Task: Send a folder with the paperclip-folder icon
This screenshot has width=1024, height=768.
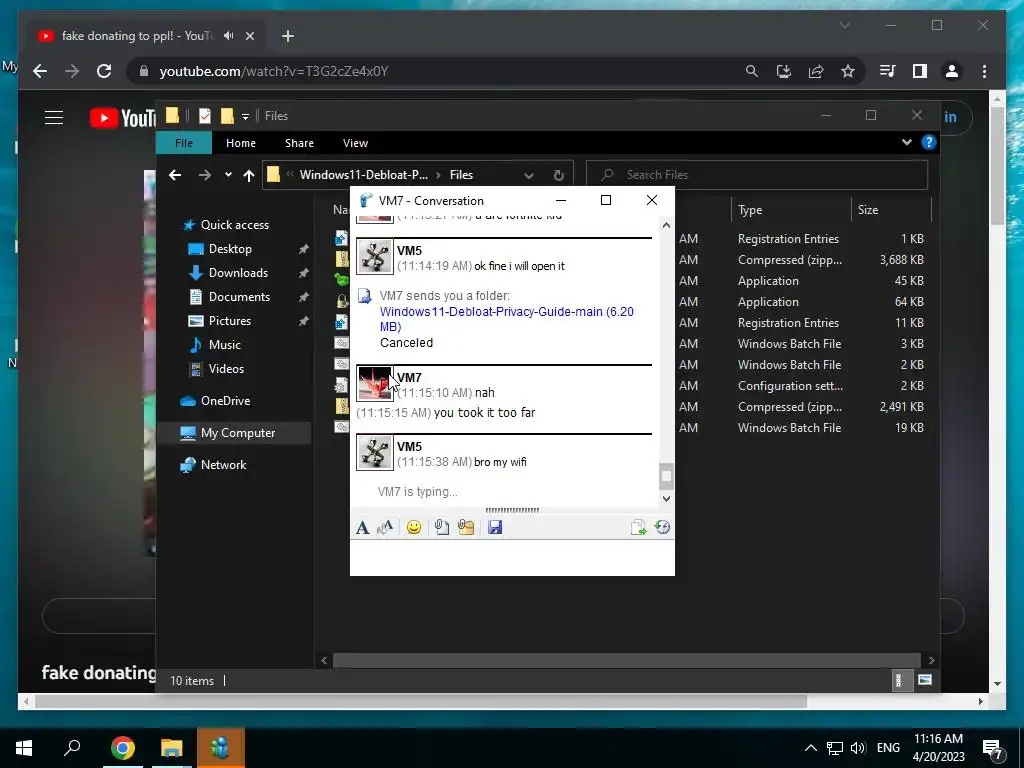Action: pos(466,527)
